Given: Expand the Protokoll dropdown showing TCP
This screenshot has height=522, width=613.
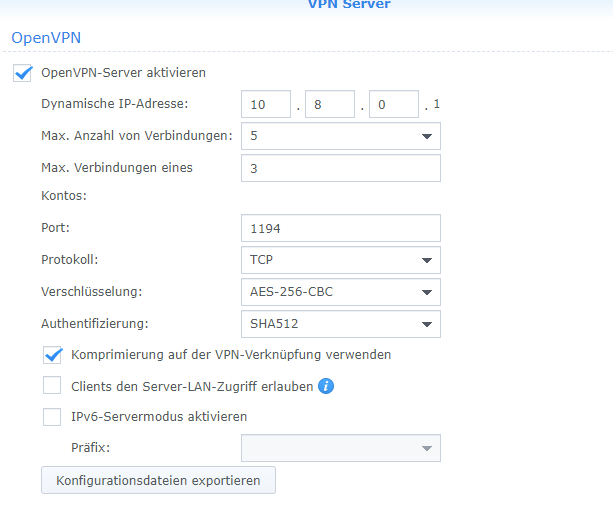Looking at the screenshot, I should click(340, 260).
